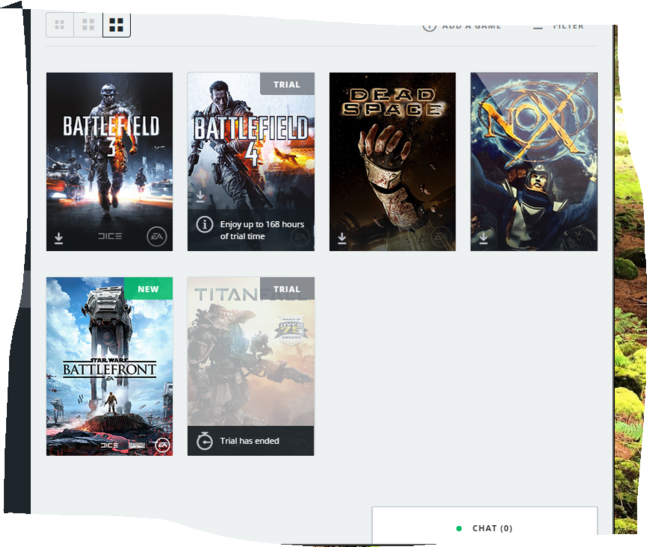Click the TRIAL badge on Titanfall
Viewport: 647px width, 547px height.
pyautogui.click(x=287, y=289)
